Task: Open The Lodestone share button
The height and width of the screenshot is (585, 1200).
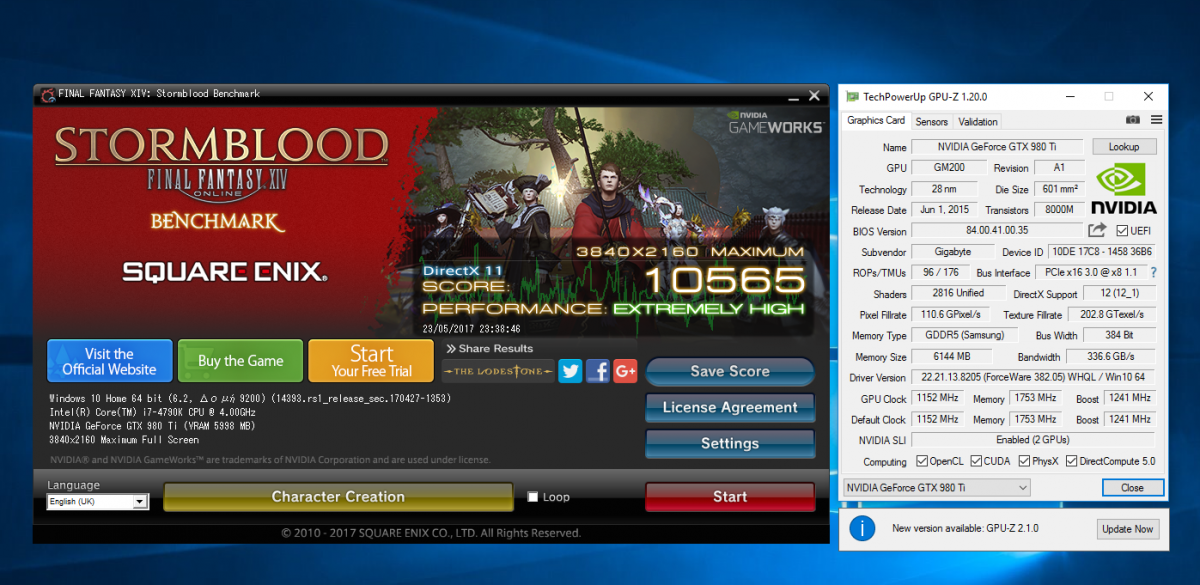Action: pos(499,371)
